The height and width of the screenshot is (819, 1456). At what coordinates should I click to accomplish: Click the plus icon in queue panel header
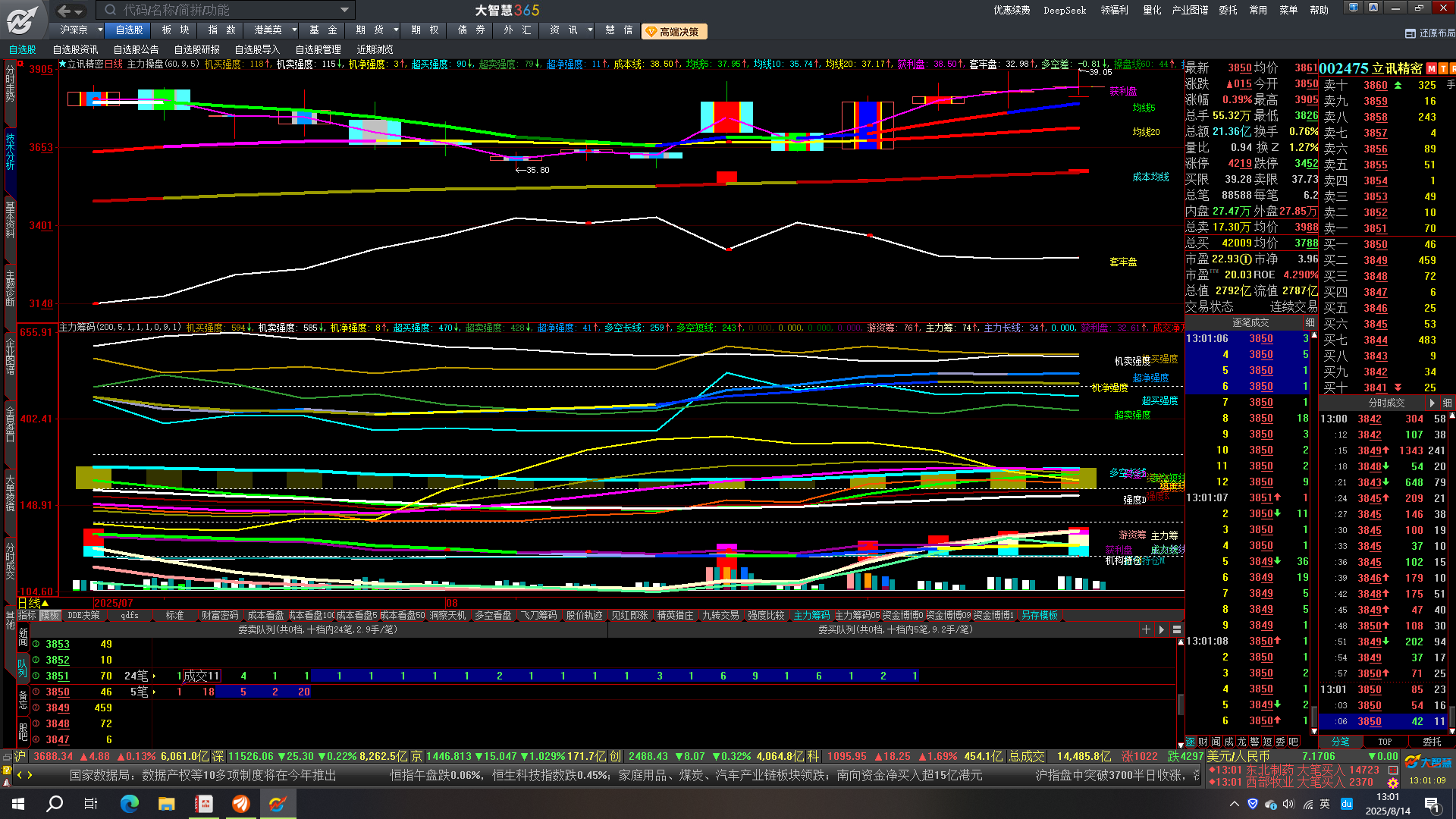pyautogui.click(x=1146, y=629)
